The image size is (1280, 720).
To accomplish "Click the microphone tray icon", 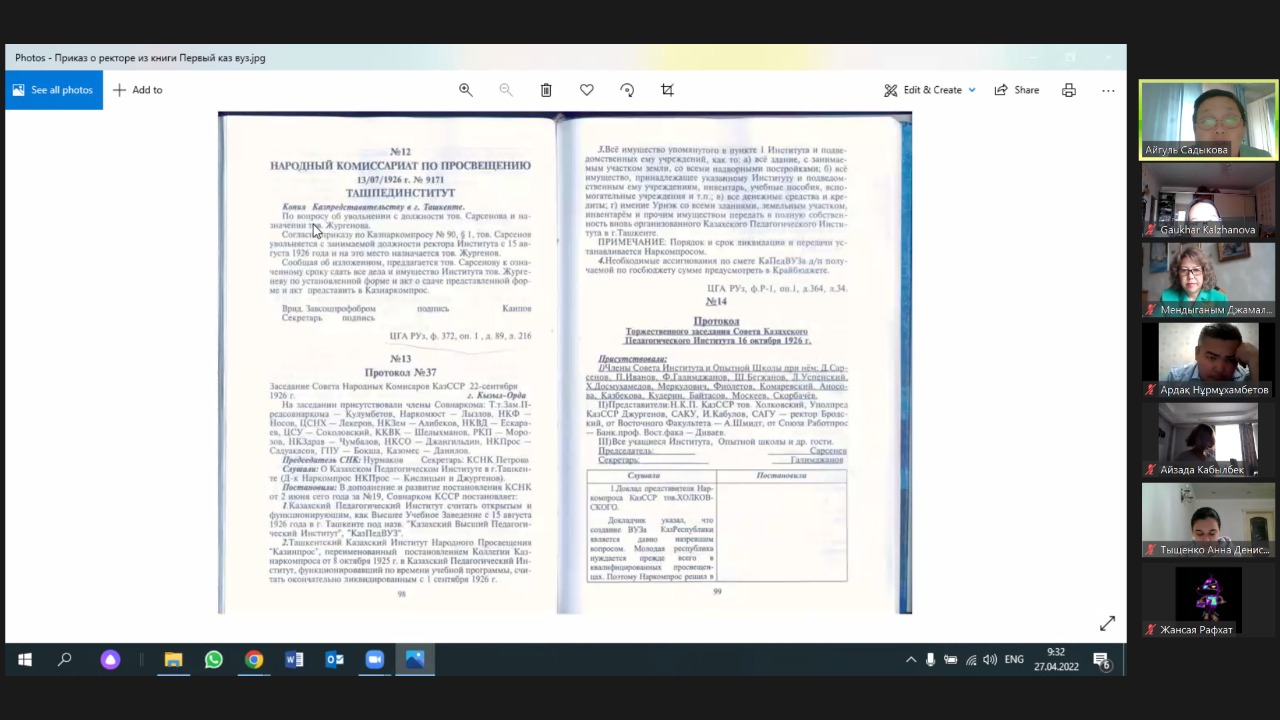I will (x=930, y=660).
